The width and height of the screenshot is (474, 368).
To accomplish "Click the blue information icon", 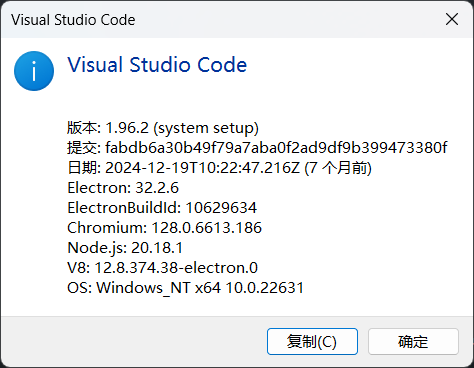I will click(x=34, y=71).
